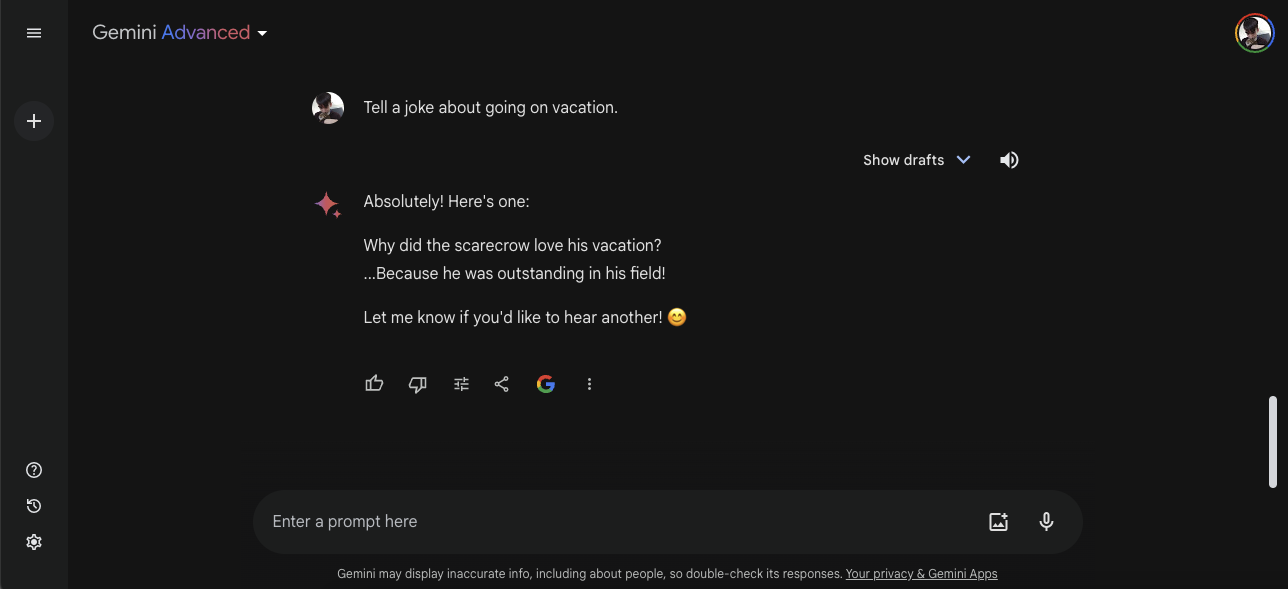Image resolution: width=1288 pixels, height=589 pixels.
Task: Open the Activity history icon
Action: 34,506
